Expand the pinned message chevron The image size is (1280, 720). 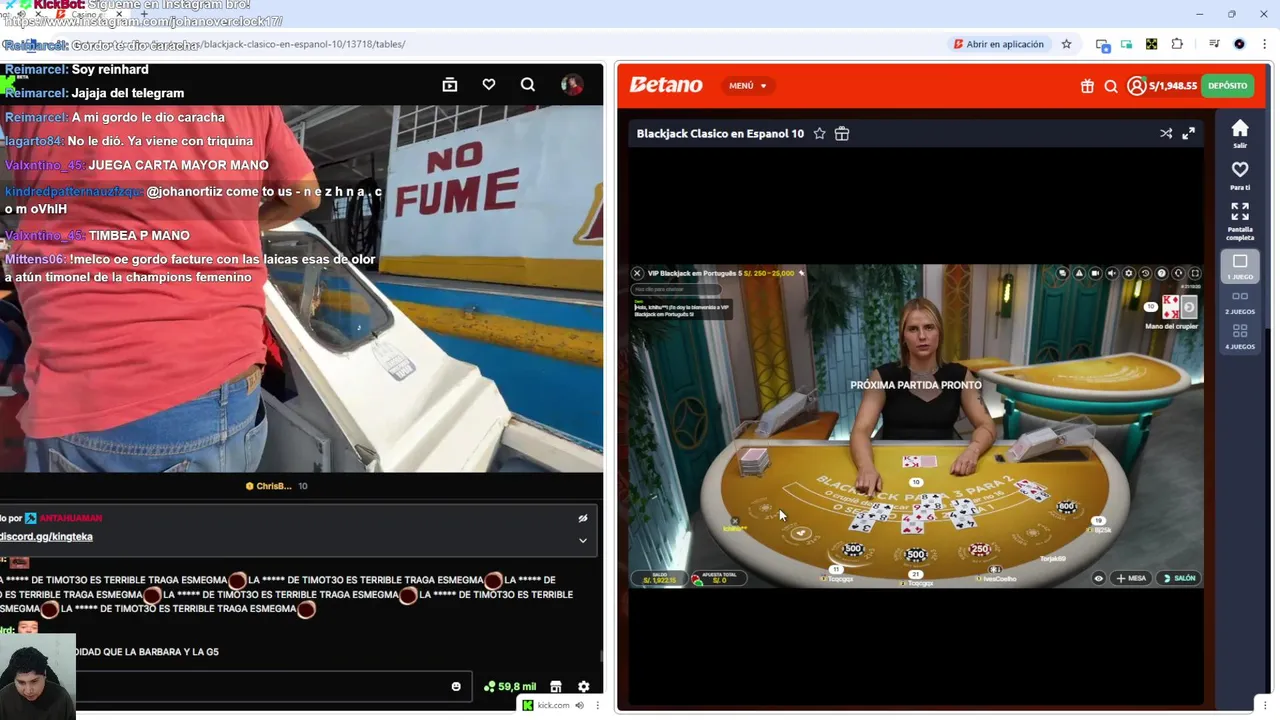coord(583,541)
